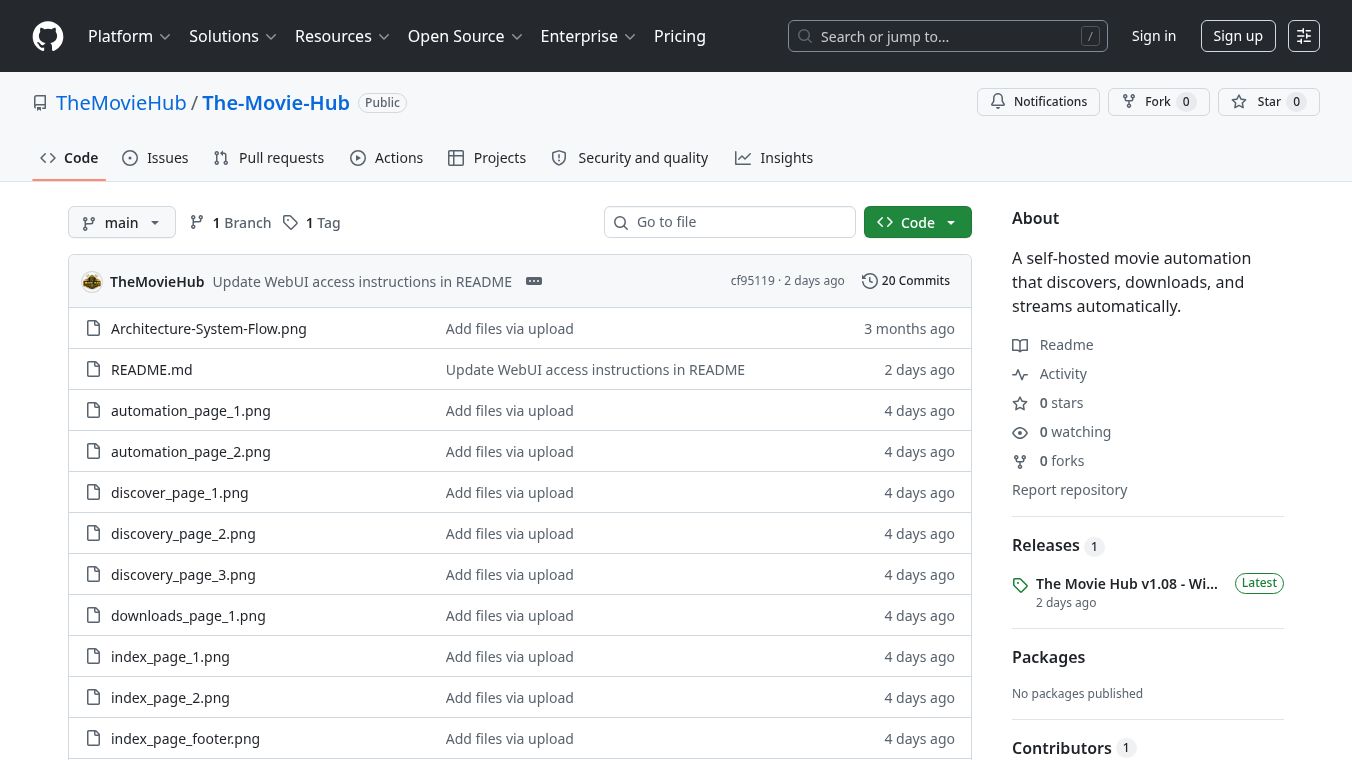Viewport: 1352px width, 760px height.
Task: Expand the Enterprise menu
Action: (x=588, y=36)
